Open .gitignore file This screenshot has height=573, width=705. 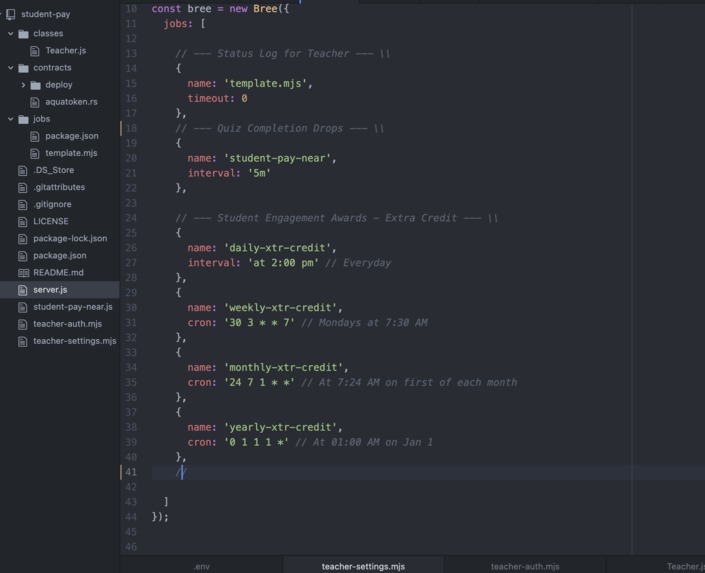click(52, 204)
